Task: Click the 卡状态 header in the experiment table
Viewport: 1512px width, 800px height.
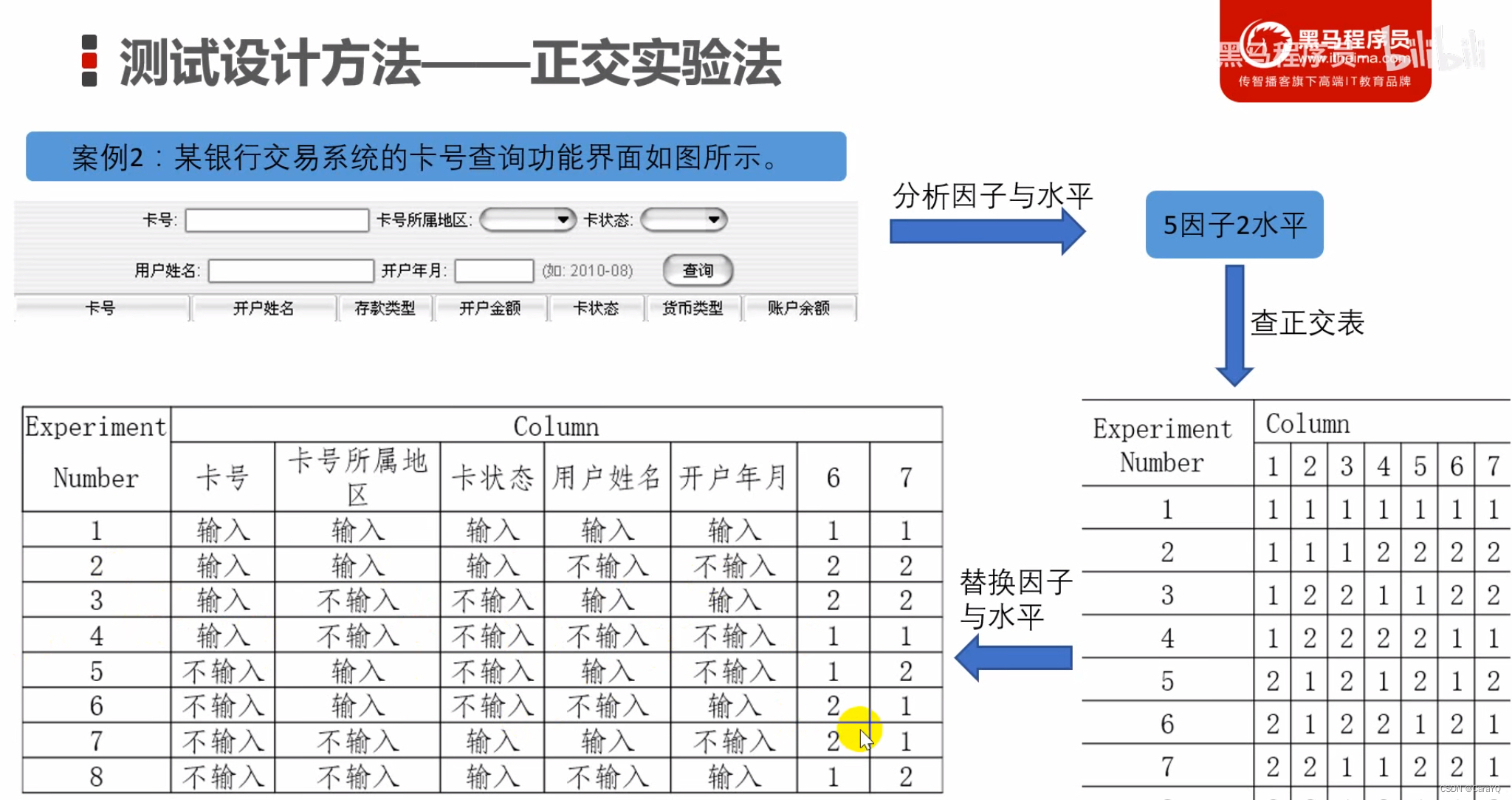Action: click(492, 478)
